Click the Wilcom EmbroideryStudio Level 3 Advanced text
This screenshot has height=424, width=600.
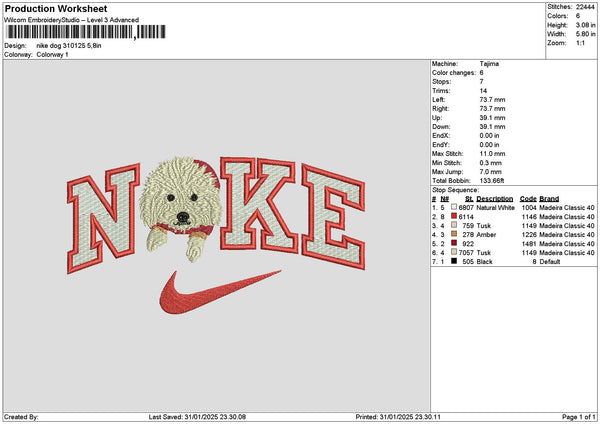(72, 20)
